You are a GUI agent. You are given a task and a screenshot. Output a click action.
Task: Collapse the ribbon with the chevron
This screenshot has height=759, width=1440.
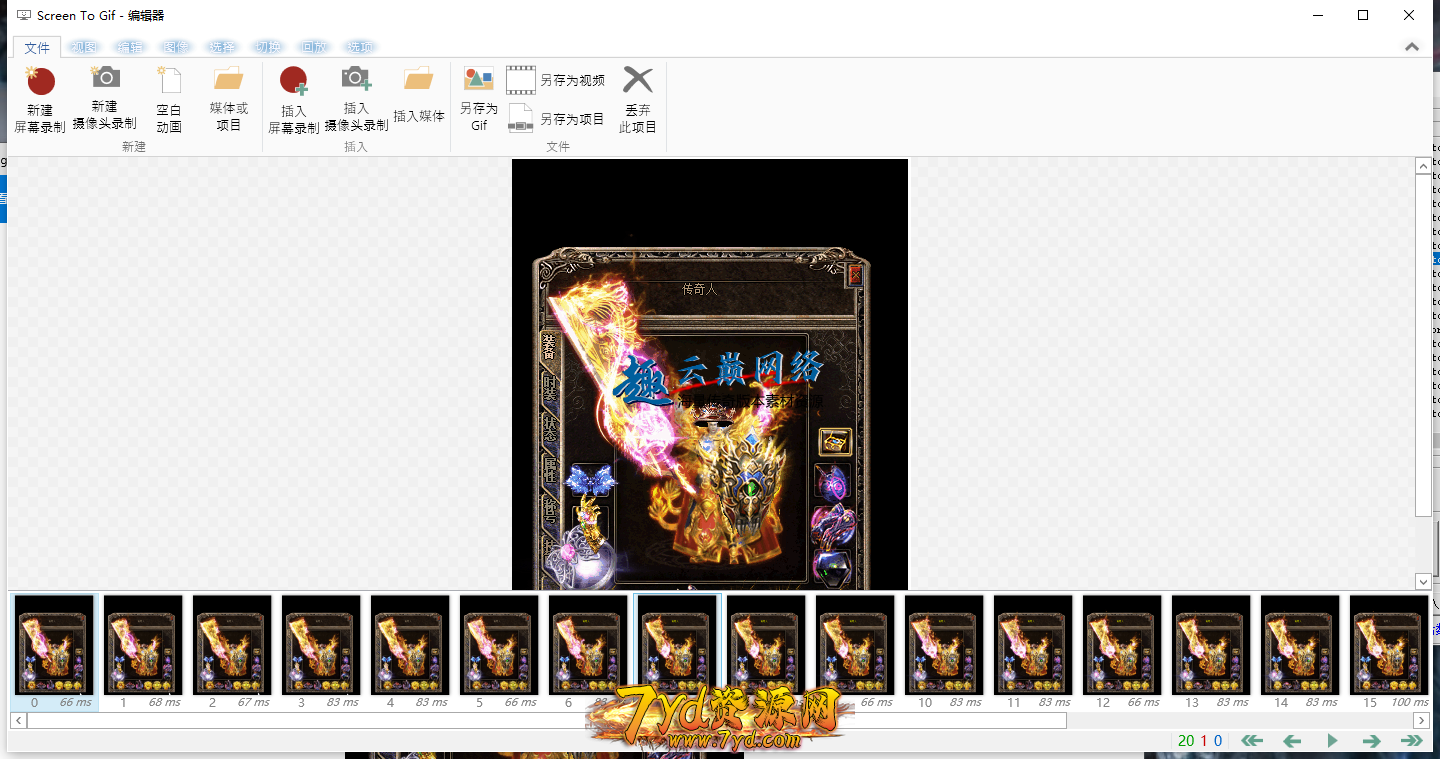point(1412,47)
